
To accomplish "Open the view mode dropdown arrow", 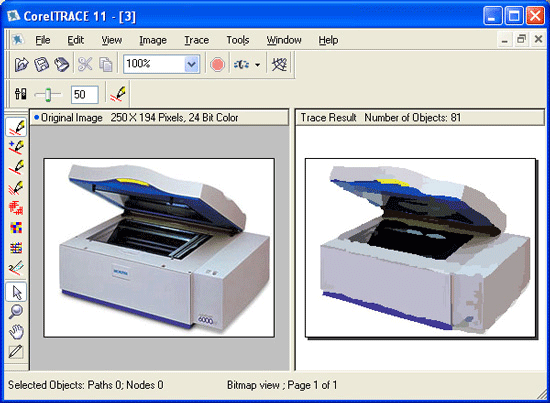I will tap(257, 65).
